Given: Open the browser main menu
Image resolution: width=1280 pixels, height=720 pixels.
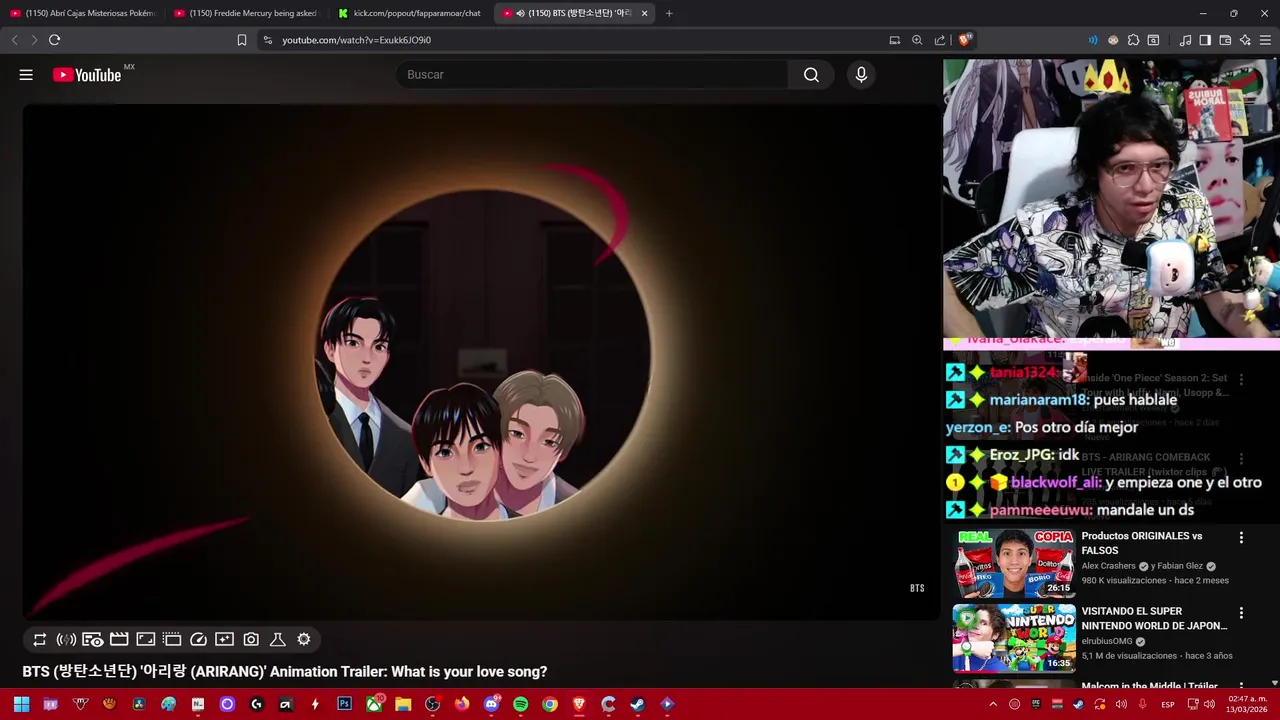Looking at the screenshot, I should click(1265, 40).
